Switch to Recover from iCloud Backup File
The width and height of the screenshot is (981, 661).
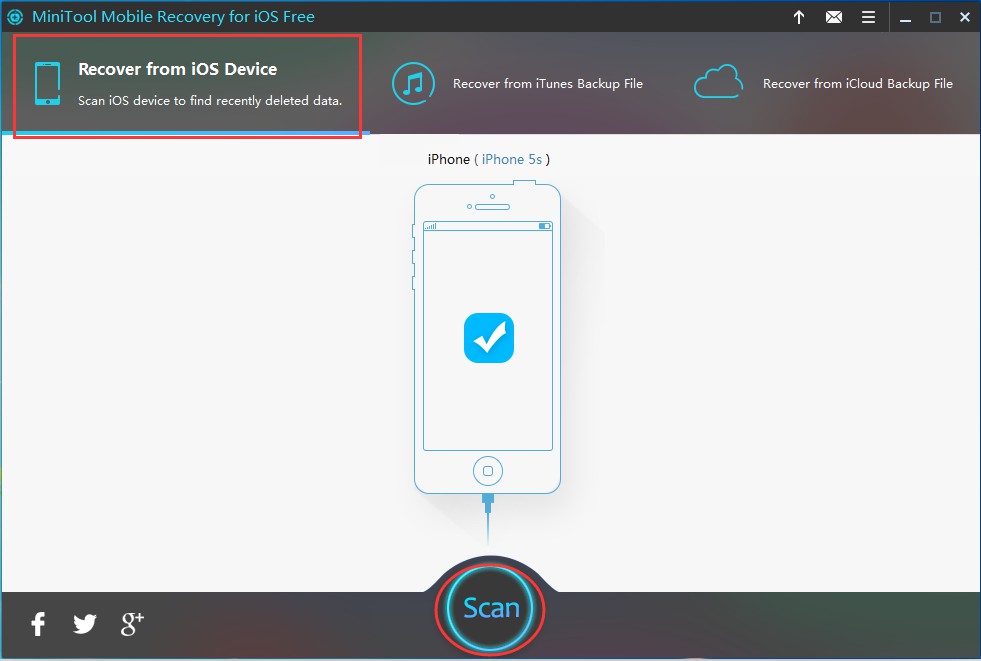tap(823, 84)
